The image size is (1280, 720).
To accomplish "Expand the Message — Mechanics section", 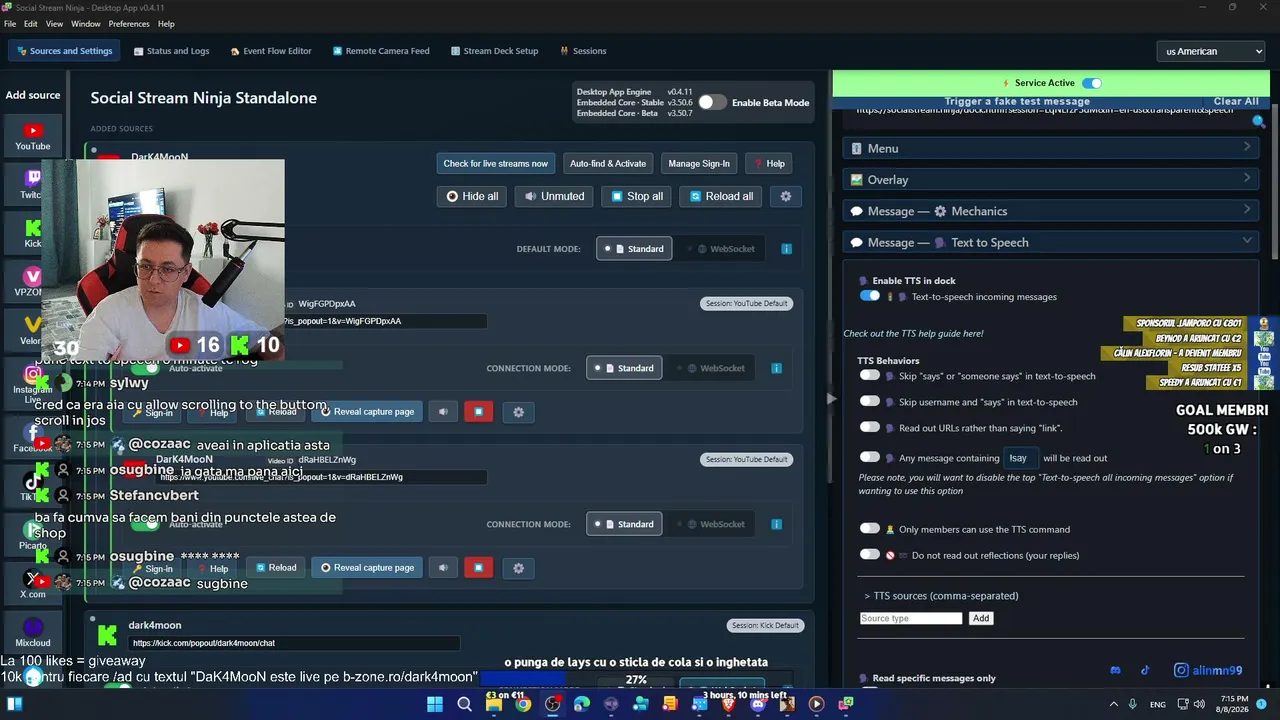I will (x=1050, y=211).
